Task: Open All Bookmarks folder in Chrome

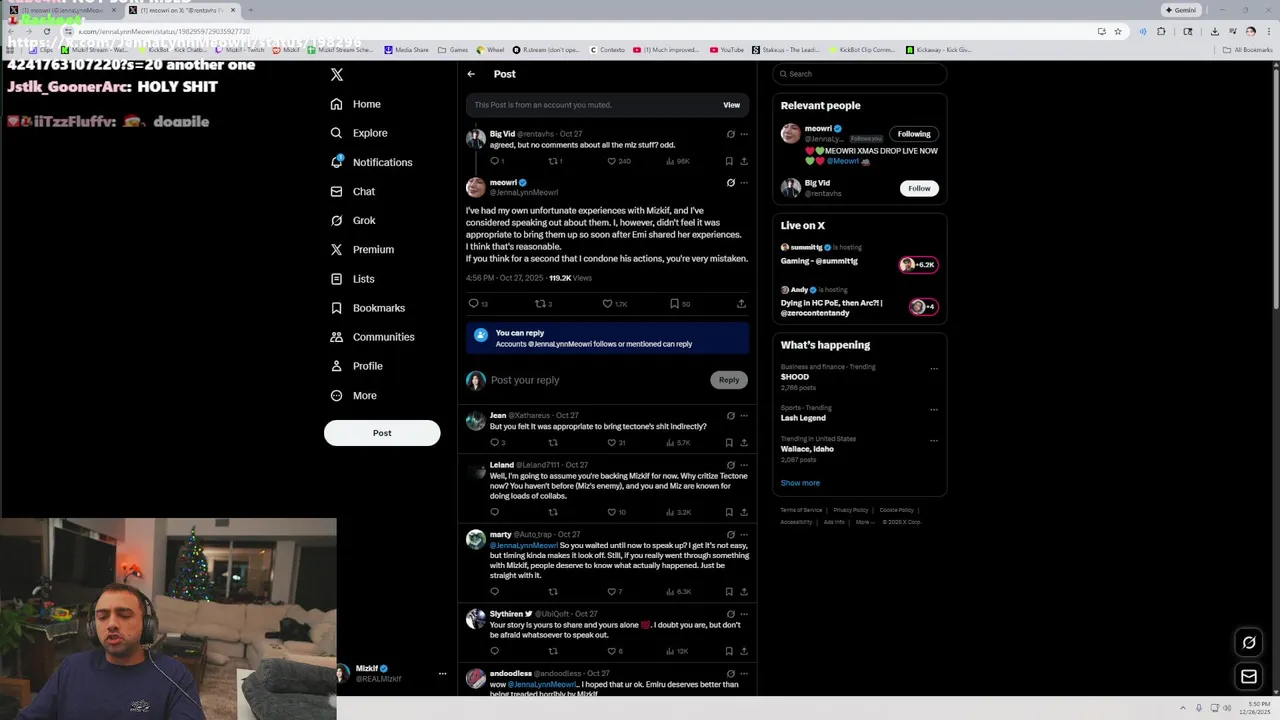Action: click(1248, 49)
